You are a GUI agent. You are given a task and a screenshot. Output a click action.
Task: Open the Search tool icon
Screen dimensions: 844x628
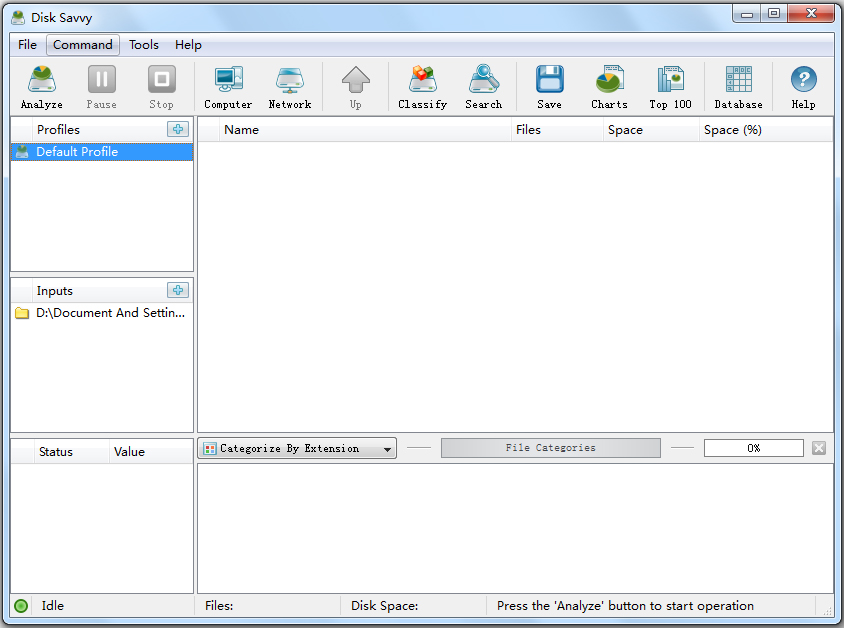click(483, 86)
